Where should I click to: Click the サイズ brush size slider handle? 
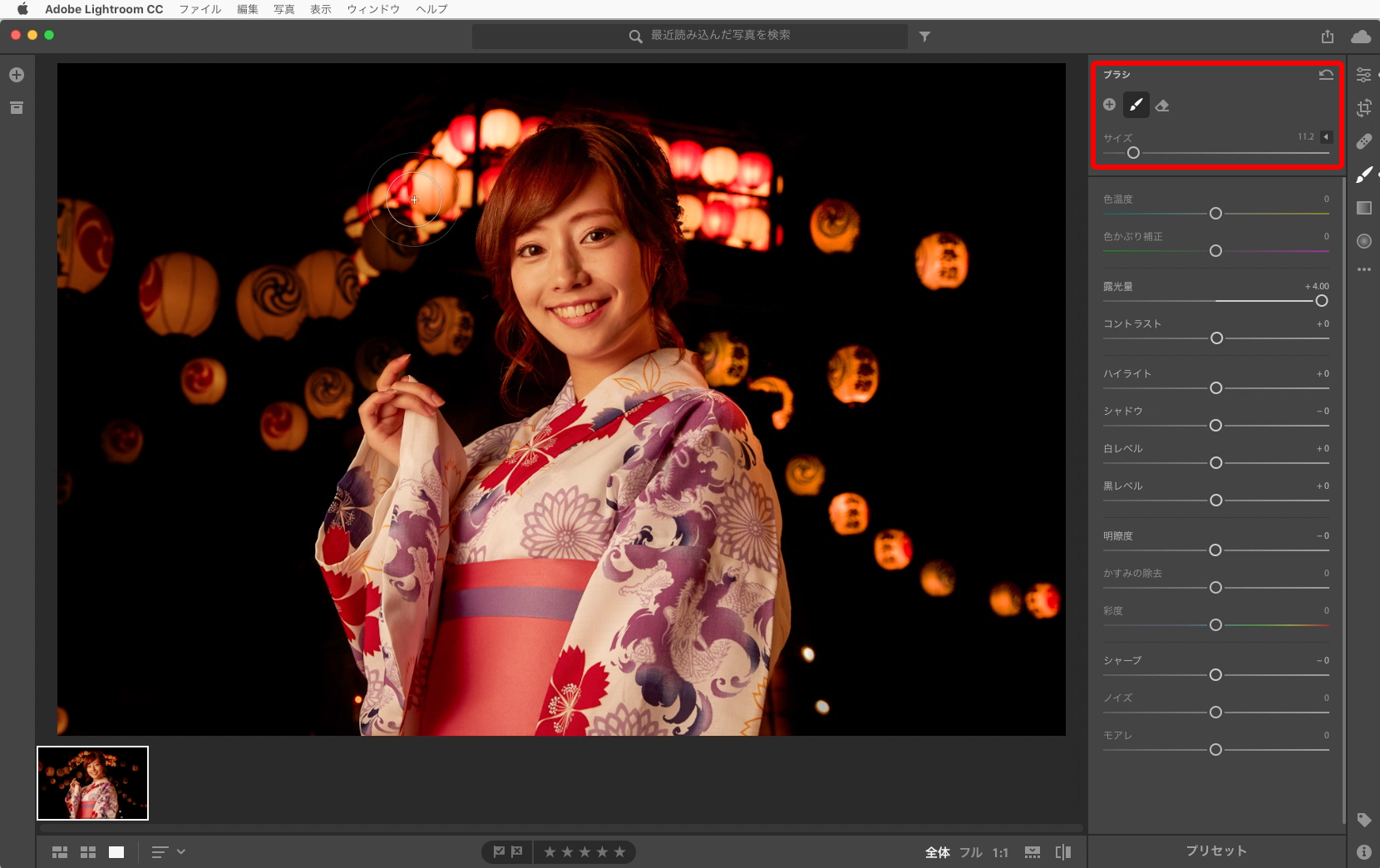1133,153
